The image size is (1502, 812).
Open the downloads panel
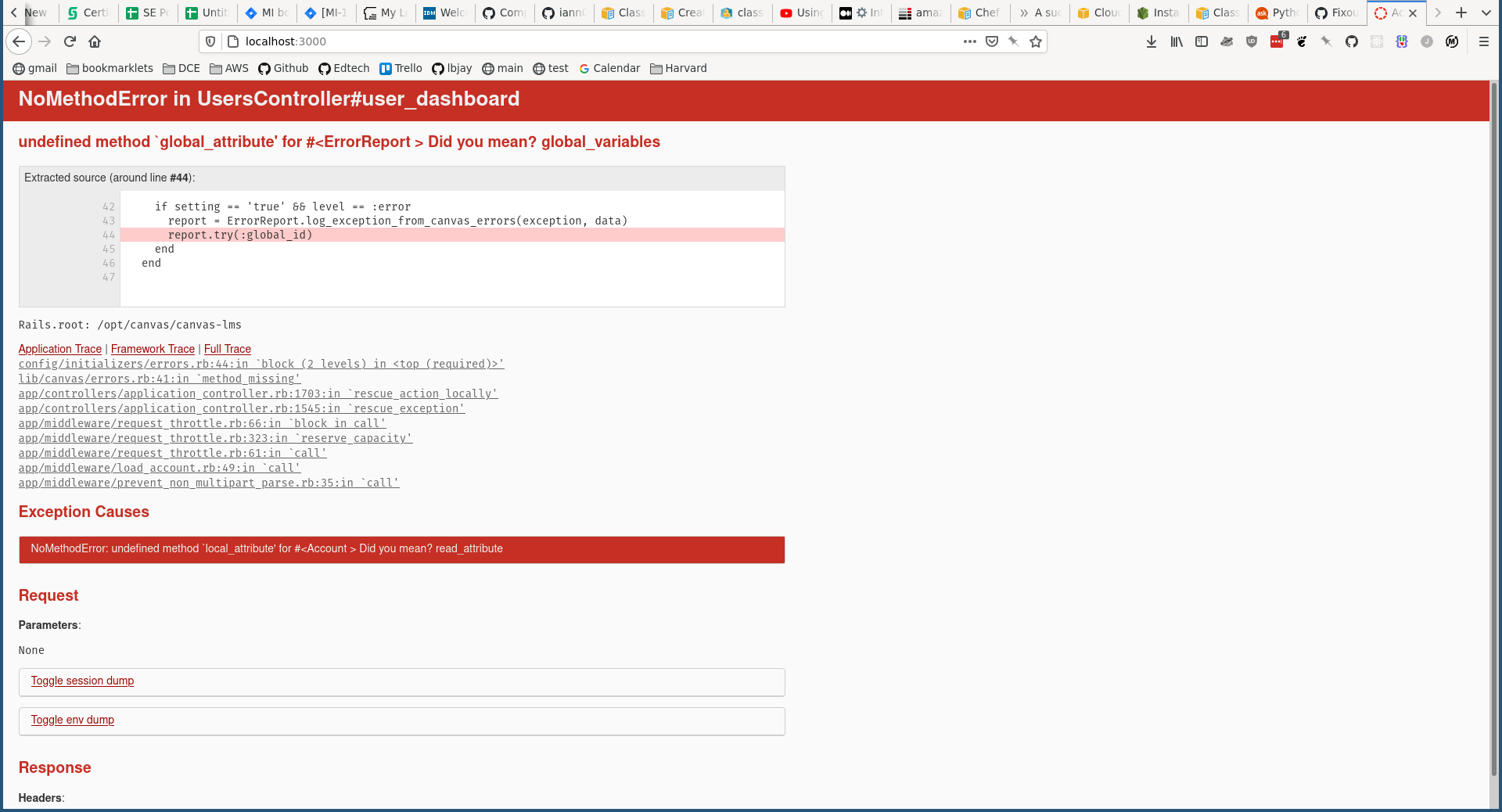click(x=1152, y=41)
